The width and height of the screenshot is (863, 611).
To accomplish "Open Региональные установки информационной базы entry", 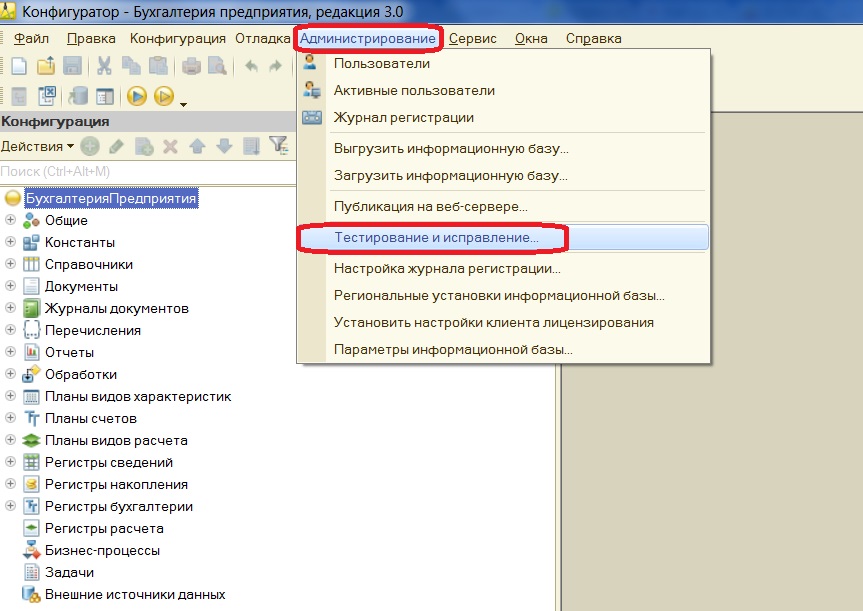I will pos(502,296).
